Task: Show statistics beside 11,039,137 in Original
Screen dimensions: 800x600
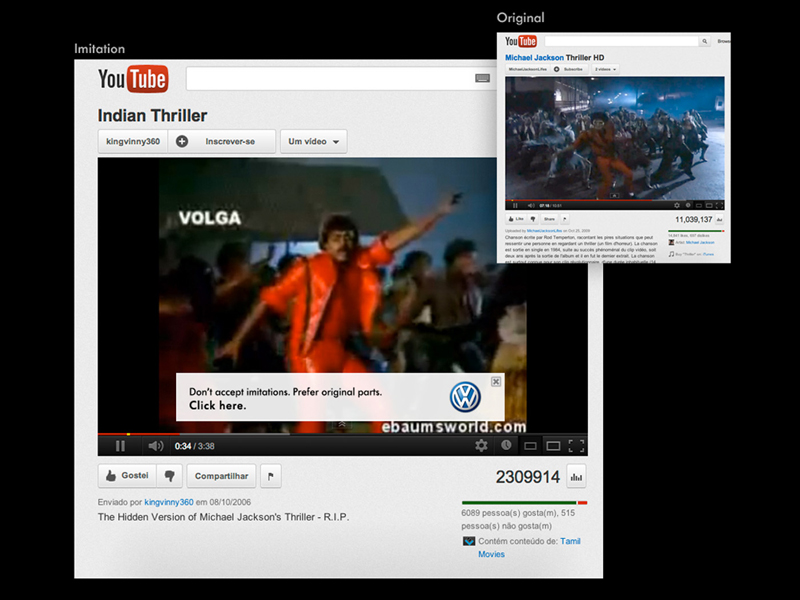Action: pos(719,220)
